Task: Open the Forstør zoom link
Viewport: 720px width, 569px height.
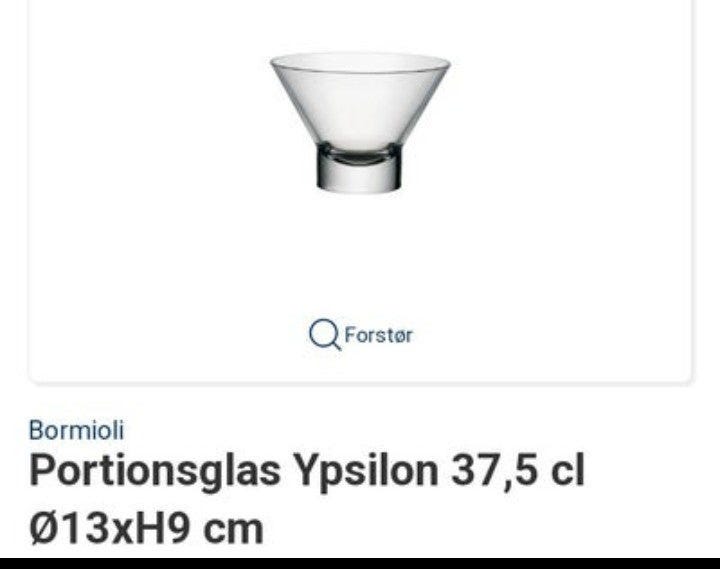Action: (x=361, y=335)
